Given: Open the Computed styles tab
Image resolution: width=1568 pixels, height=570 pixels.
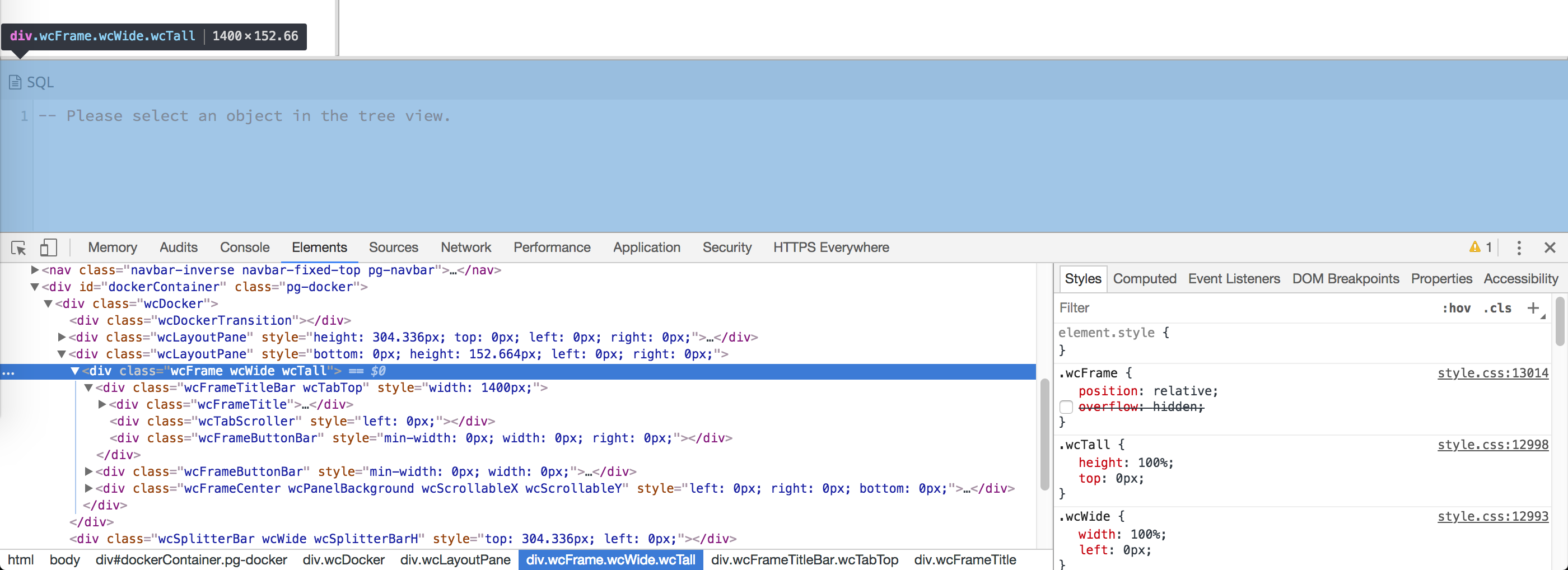Looking at the screenshot, I should click(x=1144, y=279).
